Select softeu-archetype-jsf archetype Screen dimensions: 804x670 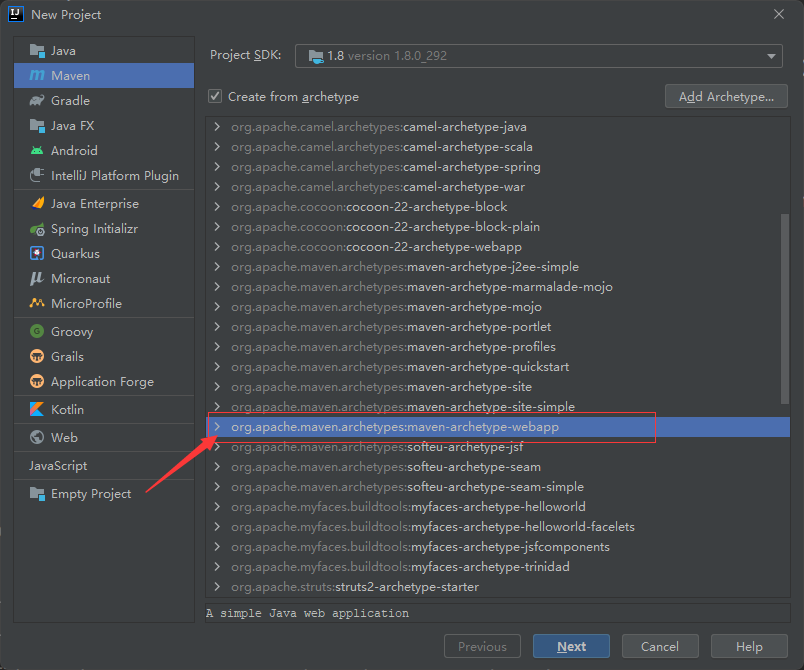pyautogui.click(x=497, y=446)
